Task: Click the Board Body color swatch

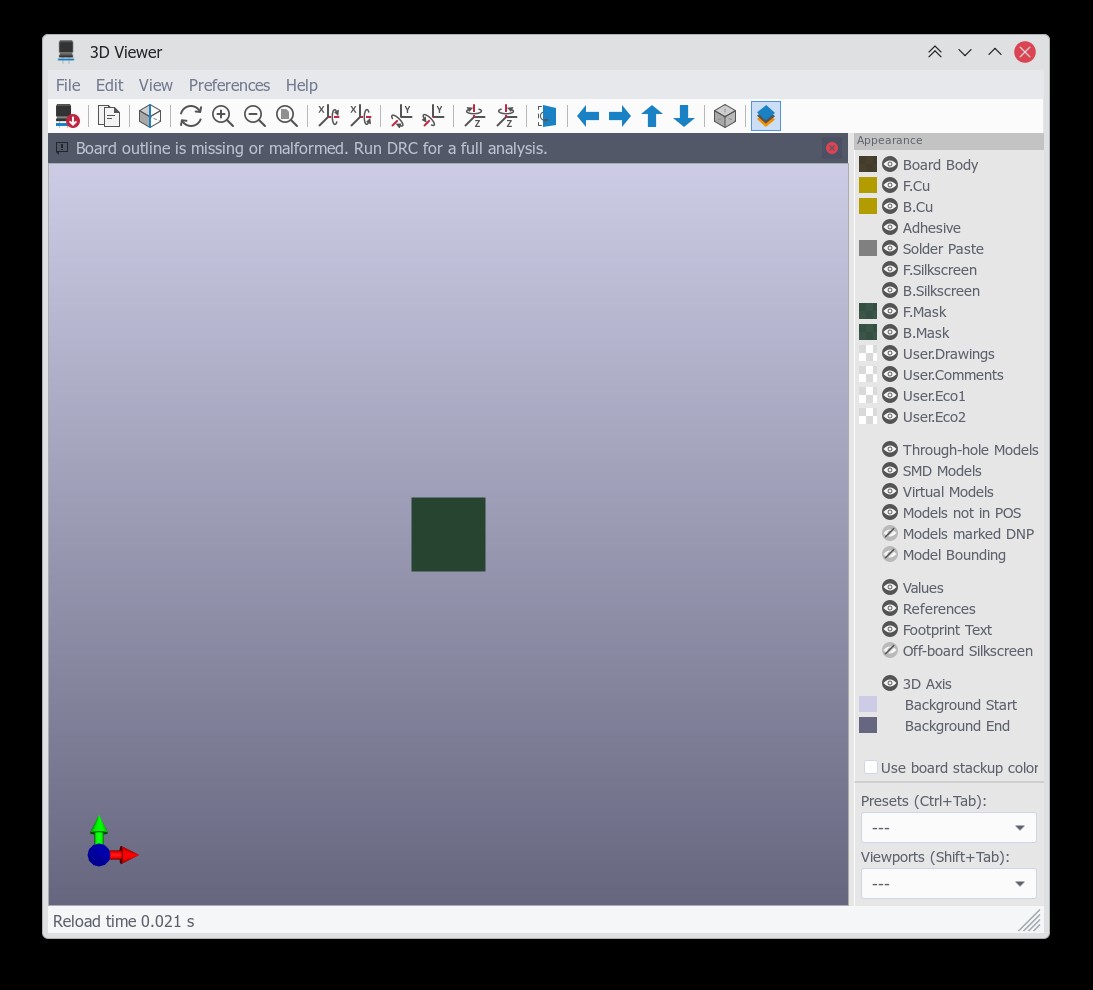Action: tap(868, 164)
